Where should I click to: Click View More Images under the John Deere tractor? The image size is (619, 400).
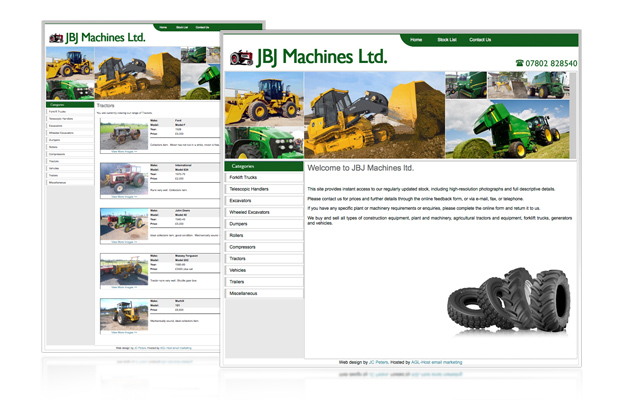pos(124,242)
